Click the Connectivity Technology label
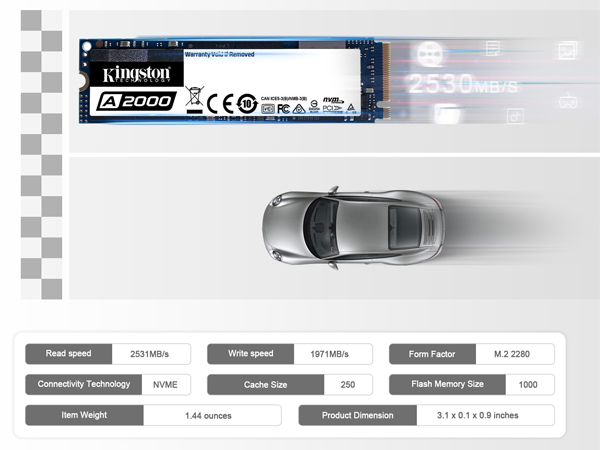 (84, 384)
